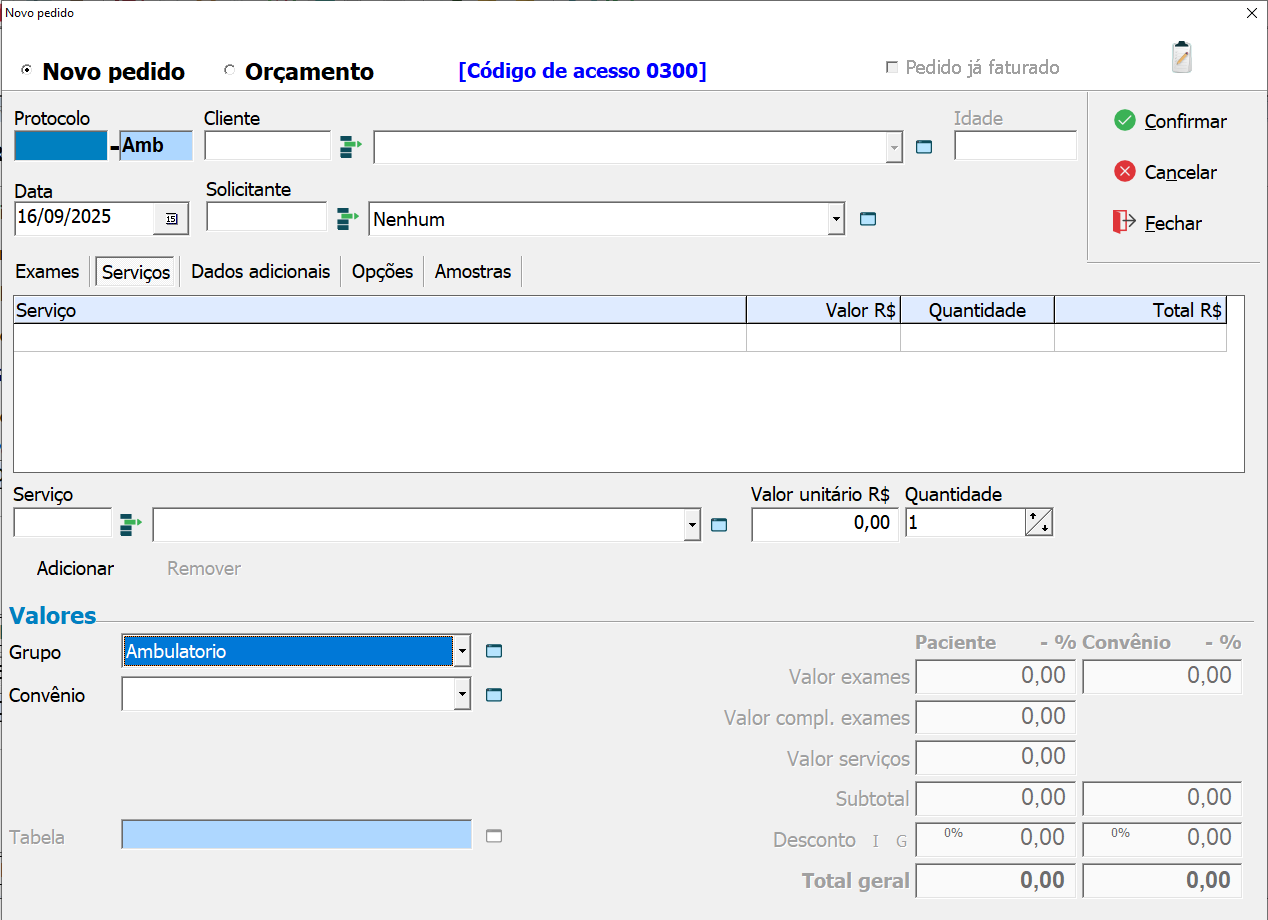The width and height of the screenshot is (1268, 920).
Task: Click the Confirmar button label
Action: click(x=1185, y=121)
